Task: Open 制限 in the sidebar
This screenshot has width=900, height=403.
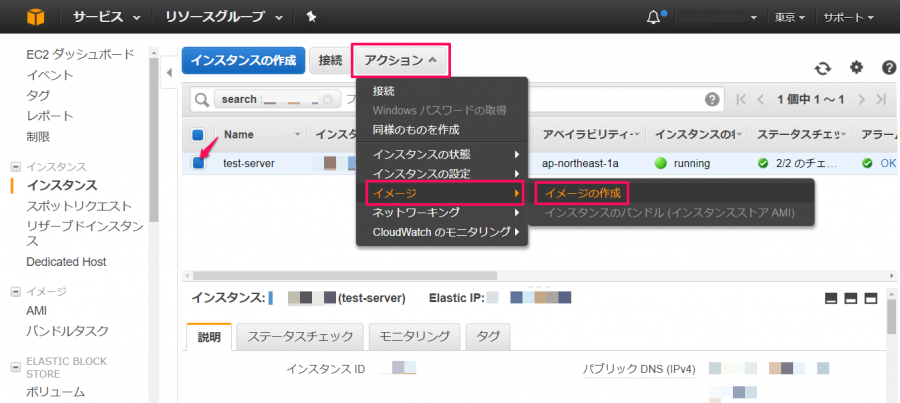Action: (38, 137)
